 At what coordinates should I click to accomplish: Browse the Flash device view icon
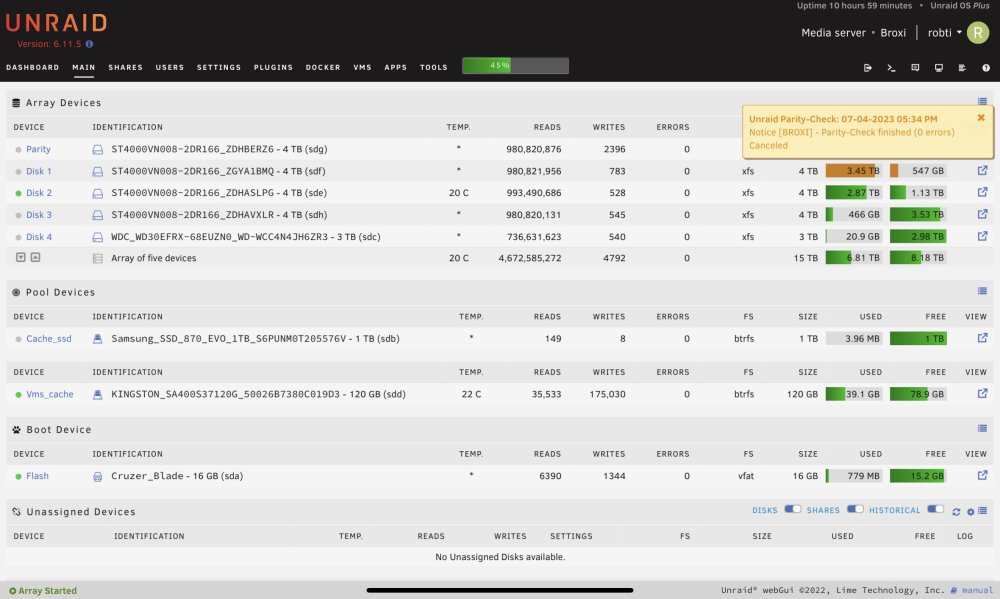[982, 475]
